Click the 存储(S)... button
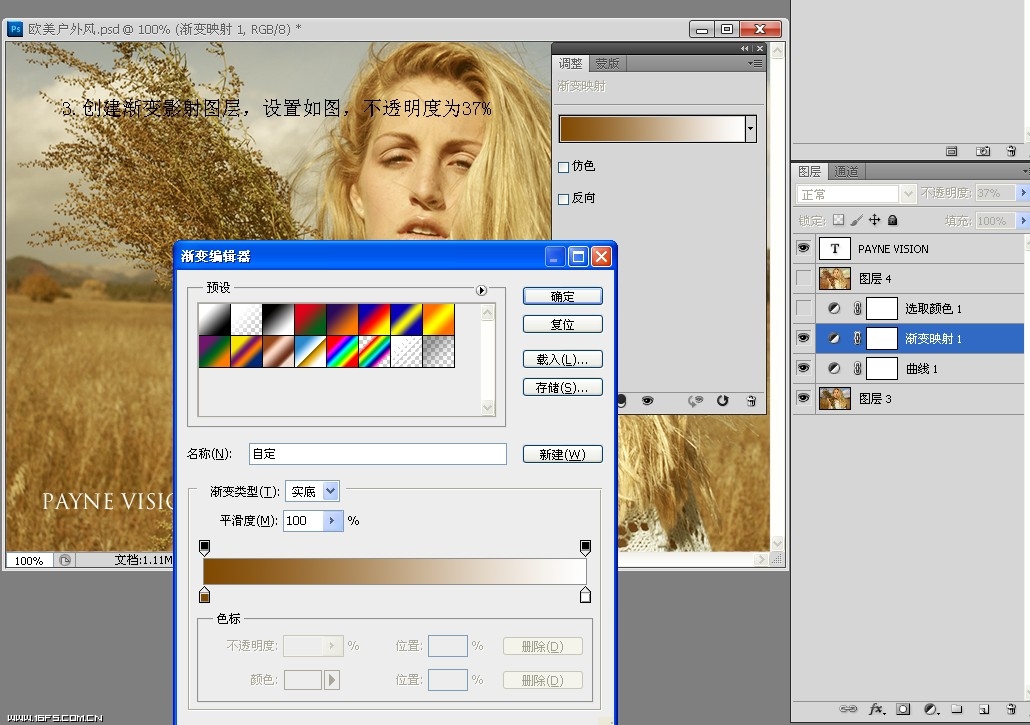The width and height of the screenshot is (1030, 725). [562, 387]
